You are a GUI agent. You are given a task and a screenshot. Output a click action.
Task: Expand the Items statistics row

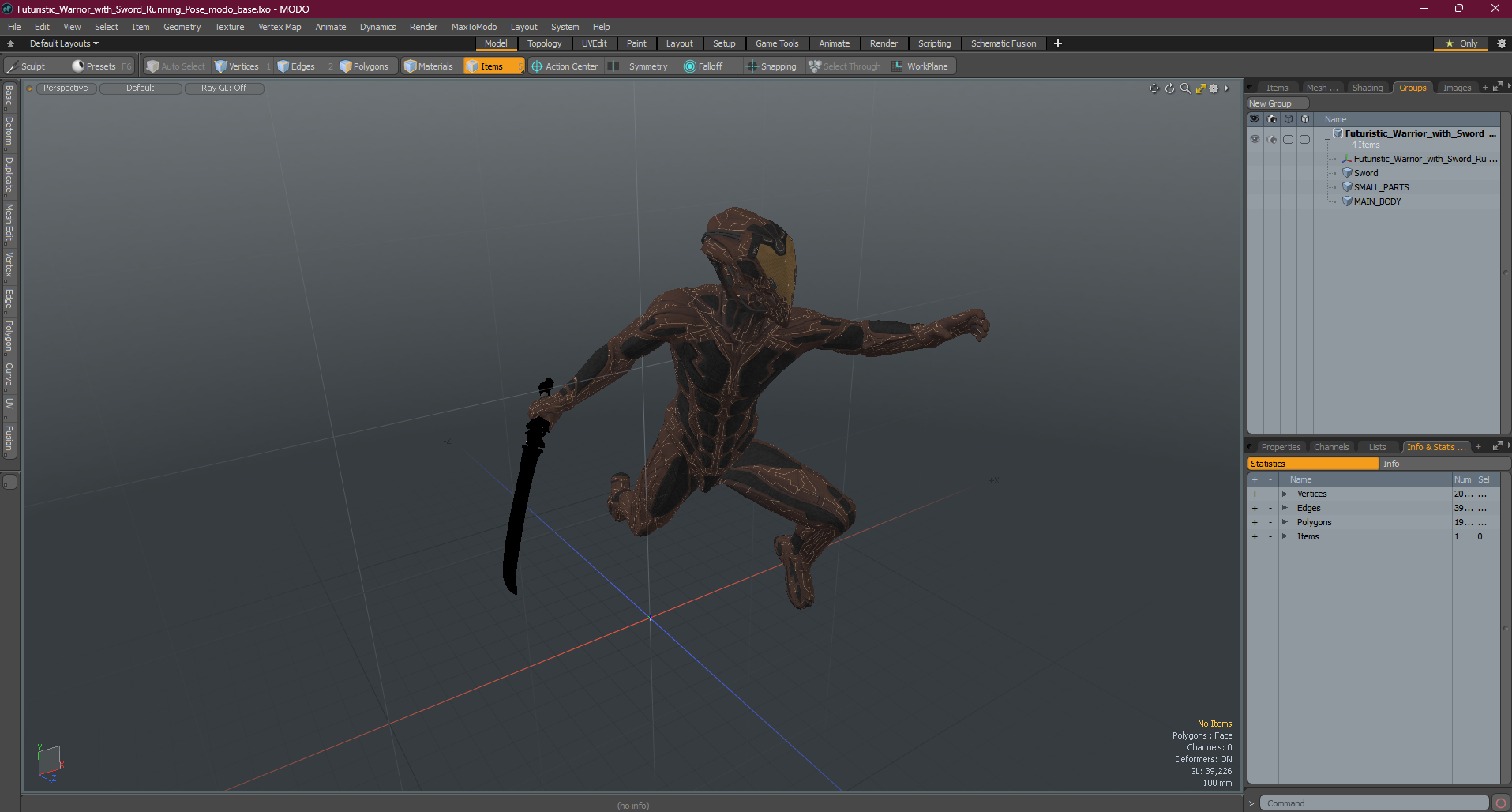click(1285, 536)
